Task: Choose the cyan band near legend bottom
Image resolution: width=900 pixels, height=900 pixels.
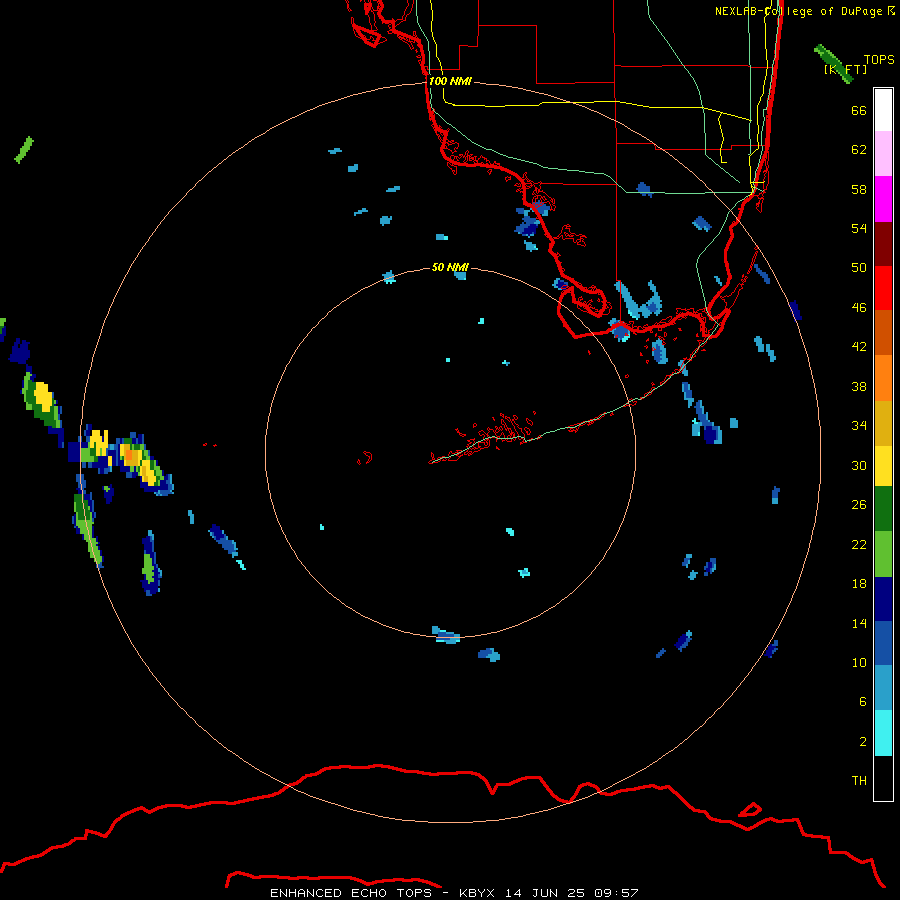Action: point(883,733)
